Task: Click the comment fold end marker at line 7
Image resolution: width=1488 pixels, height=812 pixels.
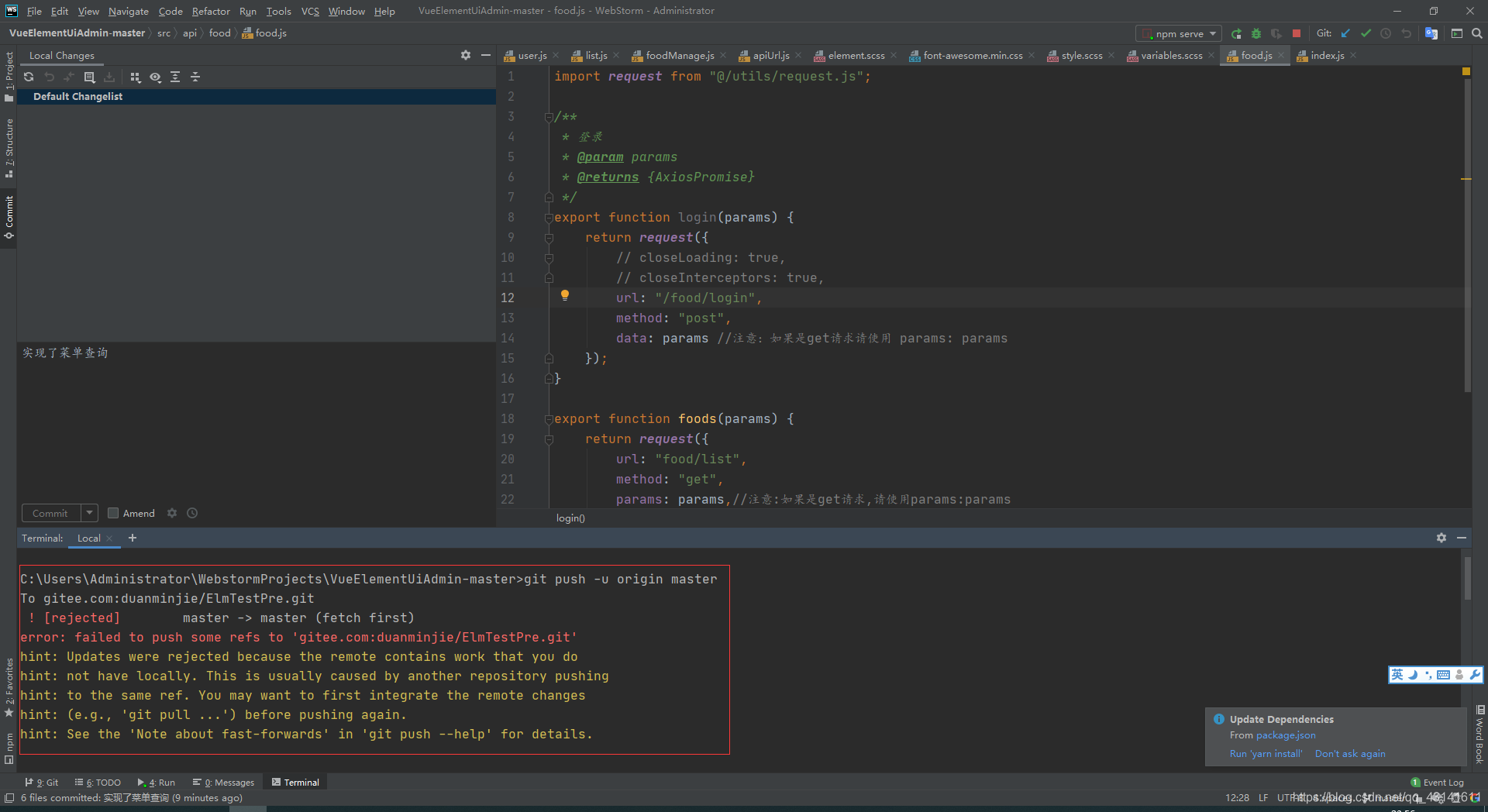Action: [x=549, y=198]
